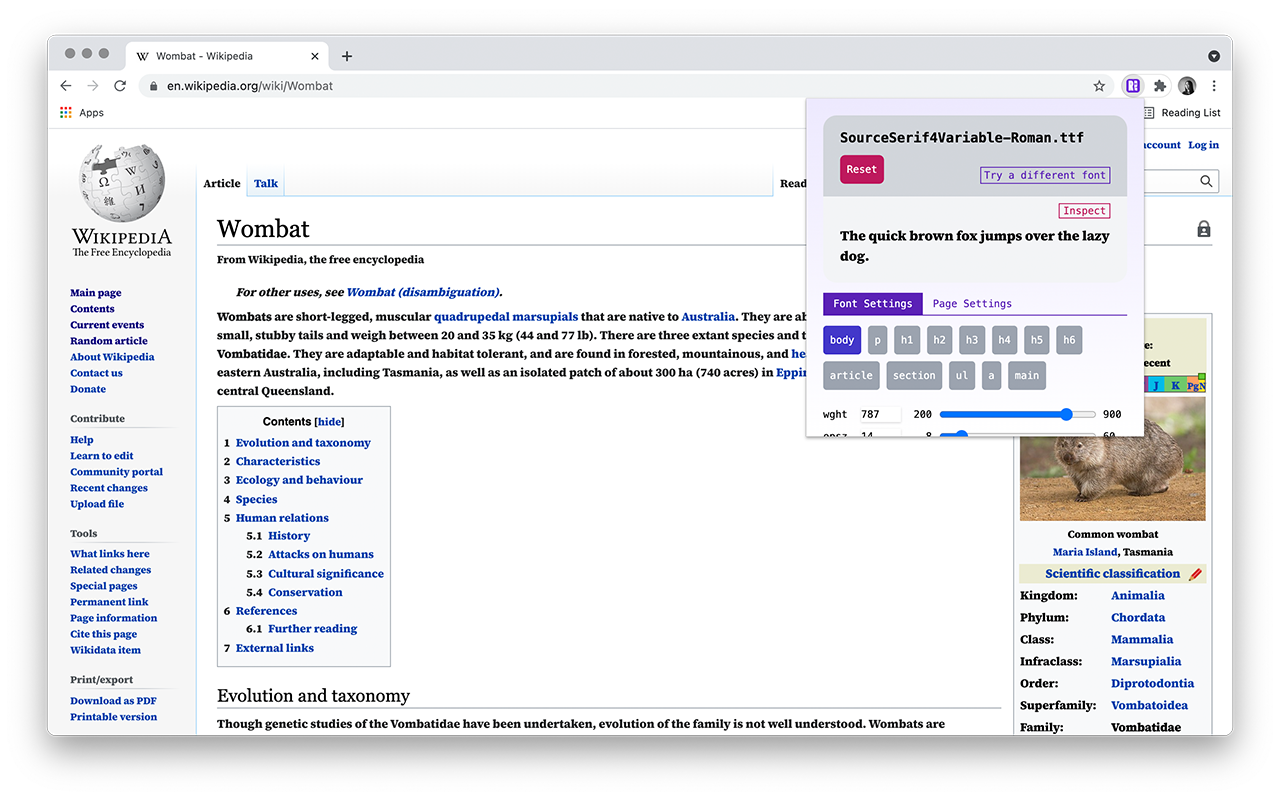This screenshot has height=800, width=1280.
Task: Toggle the section element selector
Action: 913,375
